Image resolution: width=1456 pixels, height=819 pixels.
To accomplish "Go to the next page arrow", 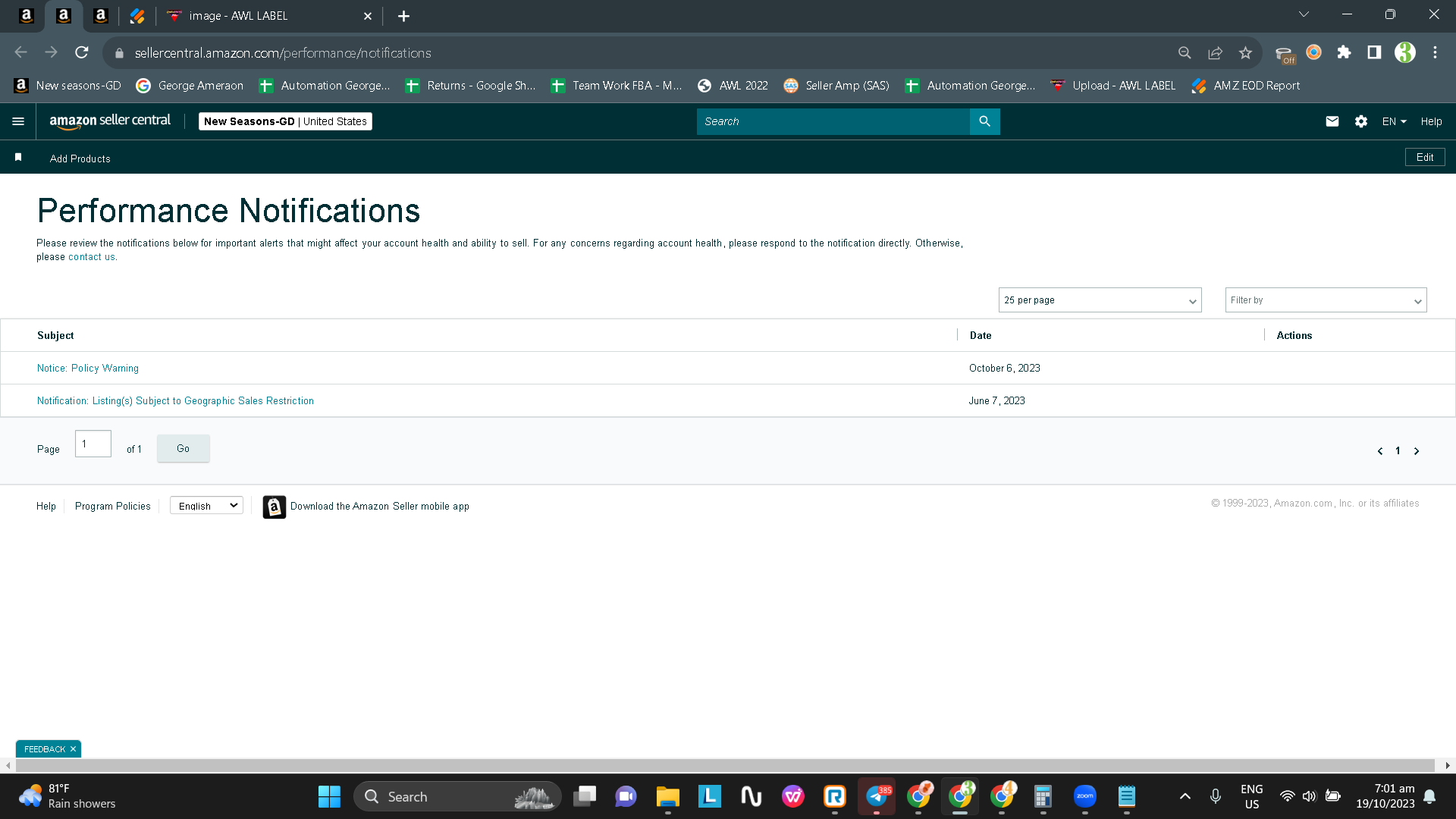I will click(1416, 451).
